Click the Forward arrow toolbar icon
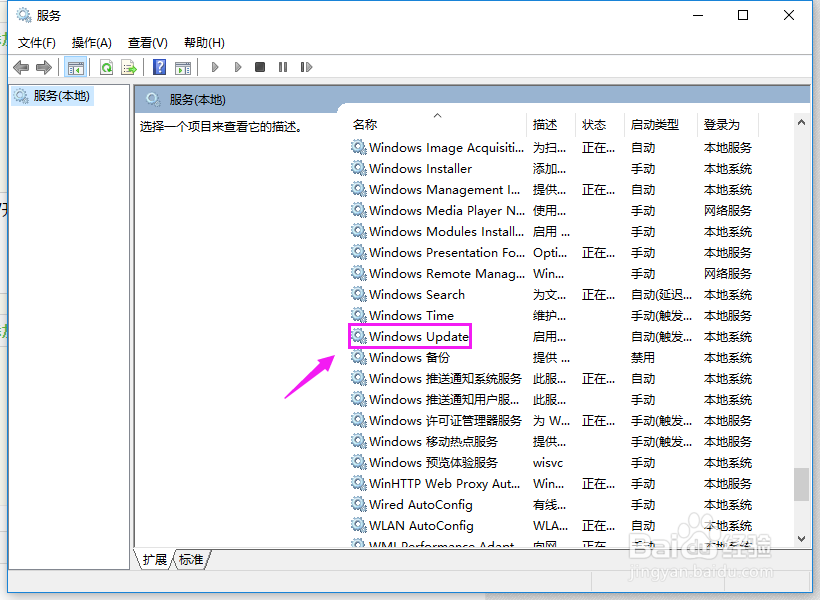 (44, 67)
